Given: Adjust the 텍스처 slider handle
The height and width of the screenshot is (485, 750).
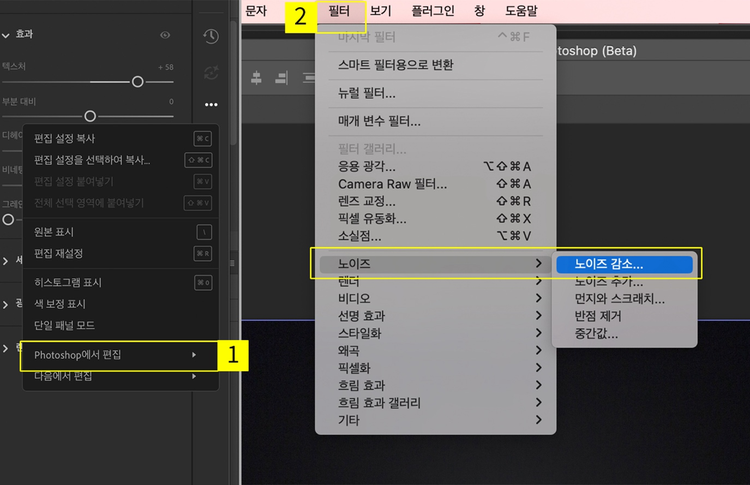Looking at the screenshot, I should [138, 82].
